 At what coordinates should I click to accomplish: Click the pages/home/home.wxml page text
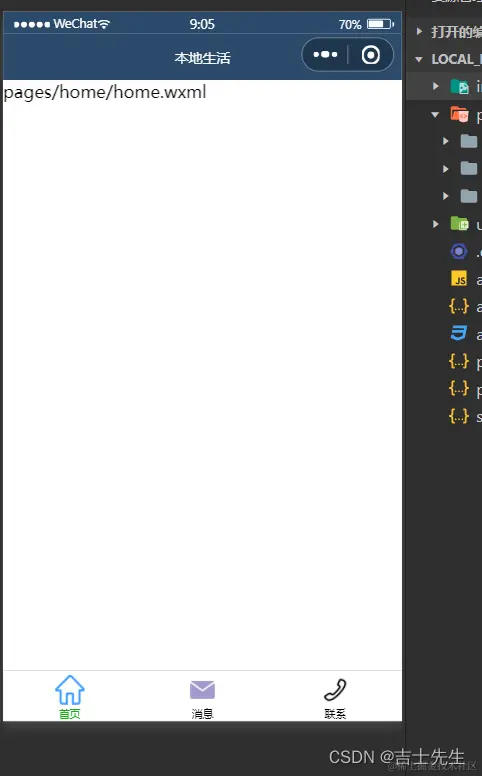[105, 92]
